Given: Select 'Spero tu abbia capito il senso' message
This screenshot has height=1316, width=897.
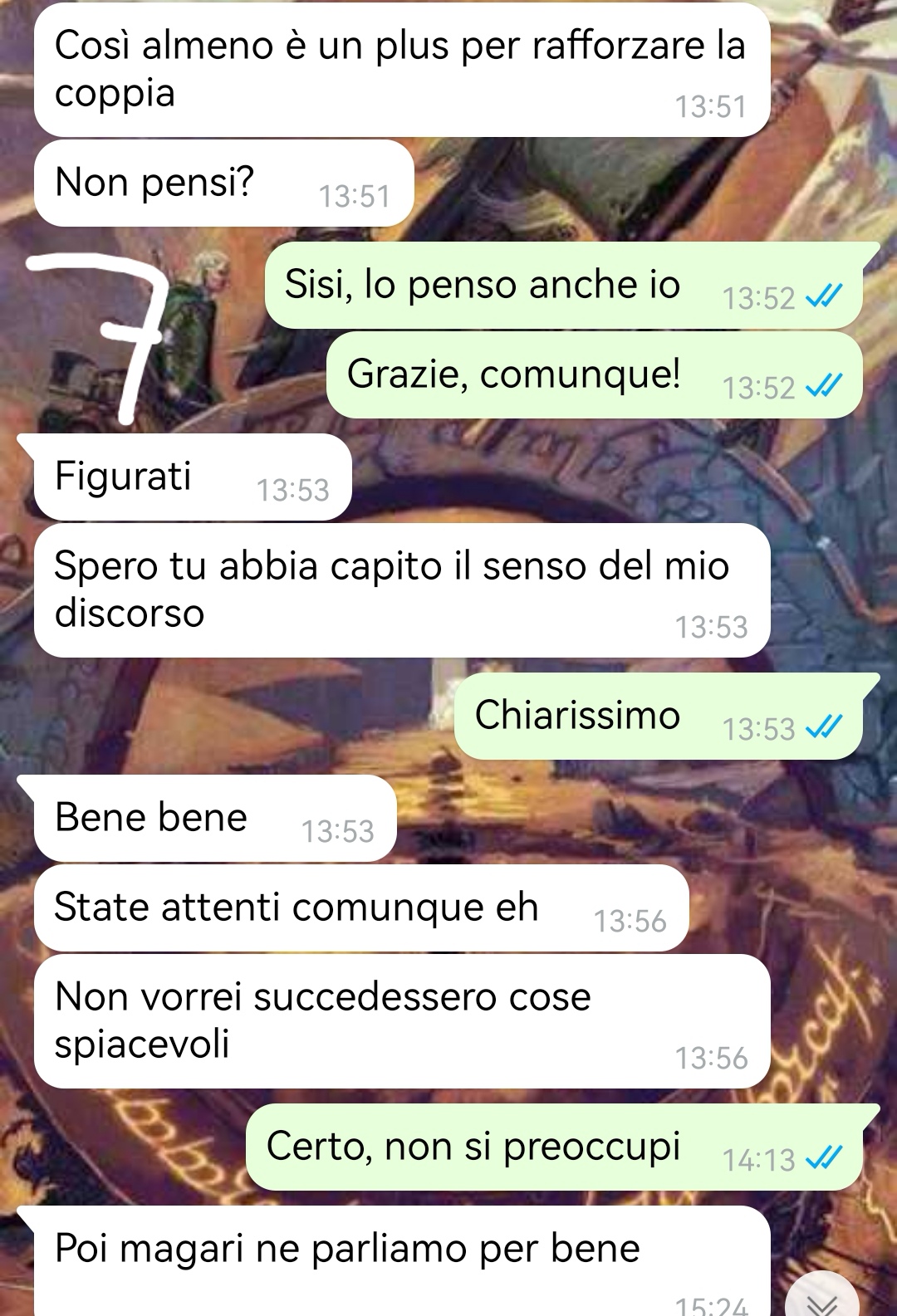Looking at the screenshot, I should (x=402, y=590).
